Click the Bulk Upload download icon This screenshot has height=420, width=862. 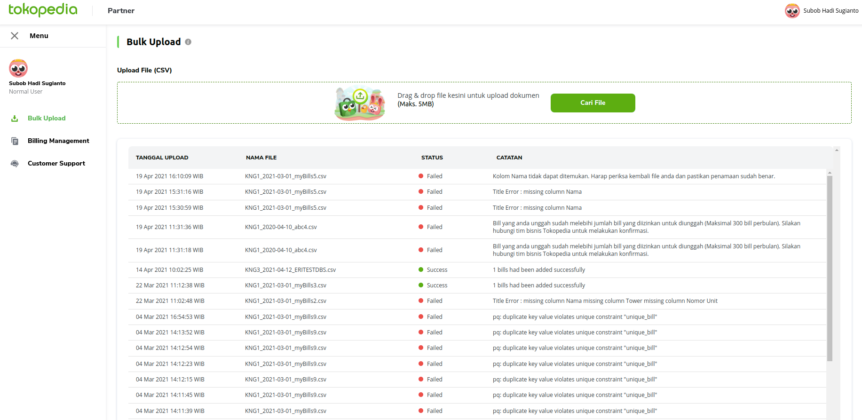tap(15, 118)
